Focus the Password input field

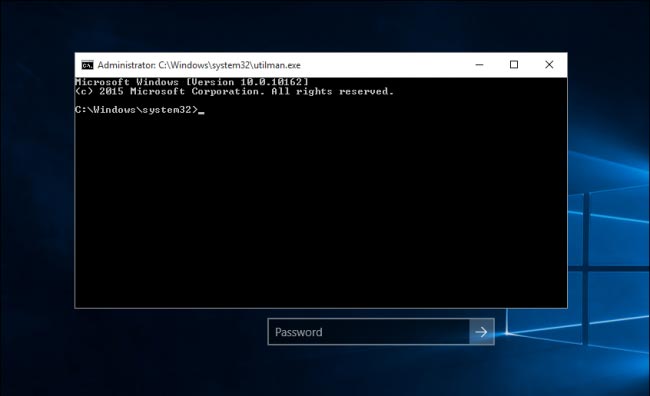pyautogui.click(x=369, y=332)
